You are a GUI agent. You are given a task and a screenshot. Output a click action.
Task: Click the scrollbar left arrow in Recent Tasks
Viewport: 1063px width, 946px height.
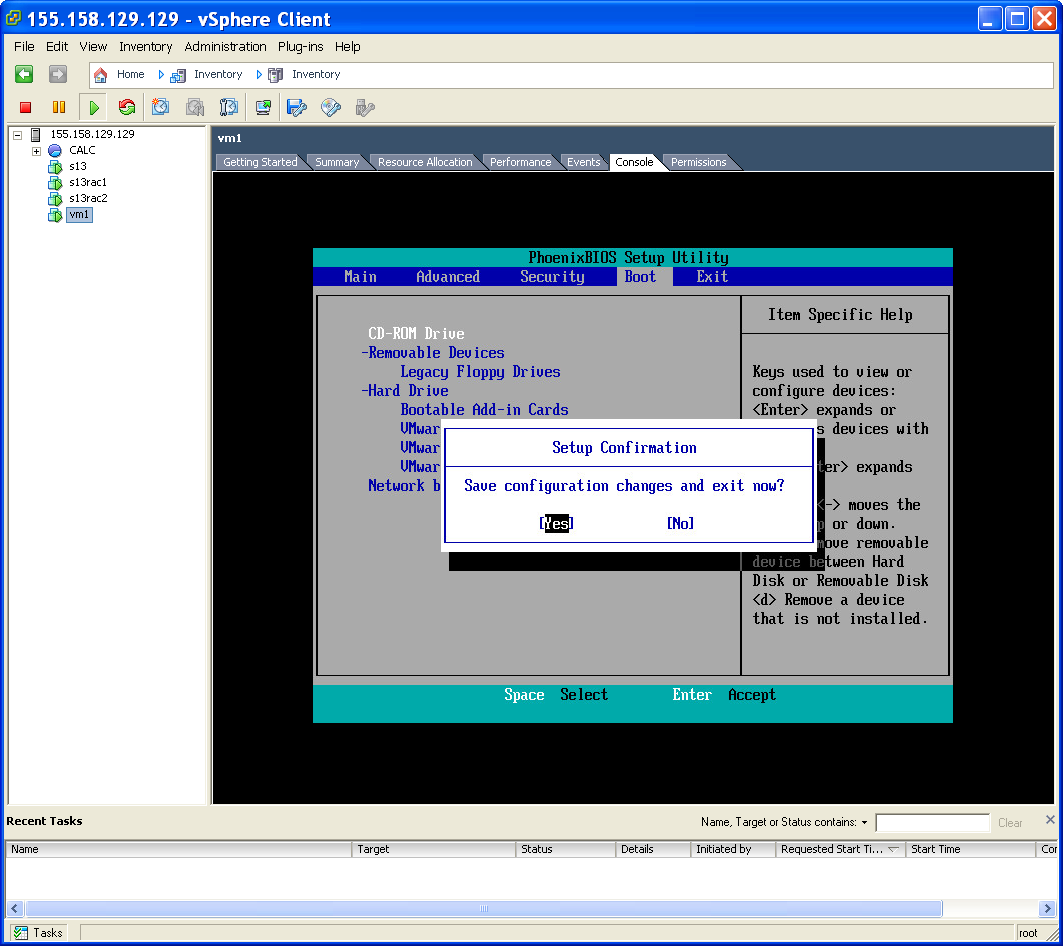click(x=15, y=908)
